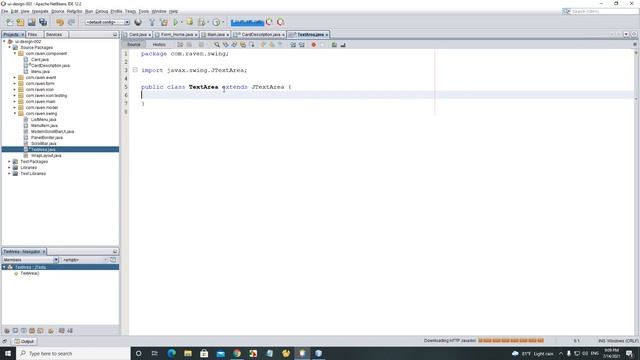Select ModernScrollBarUI.java in the tree
The image size is (640, 360).
(52, 131)
